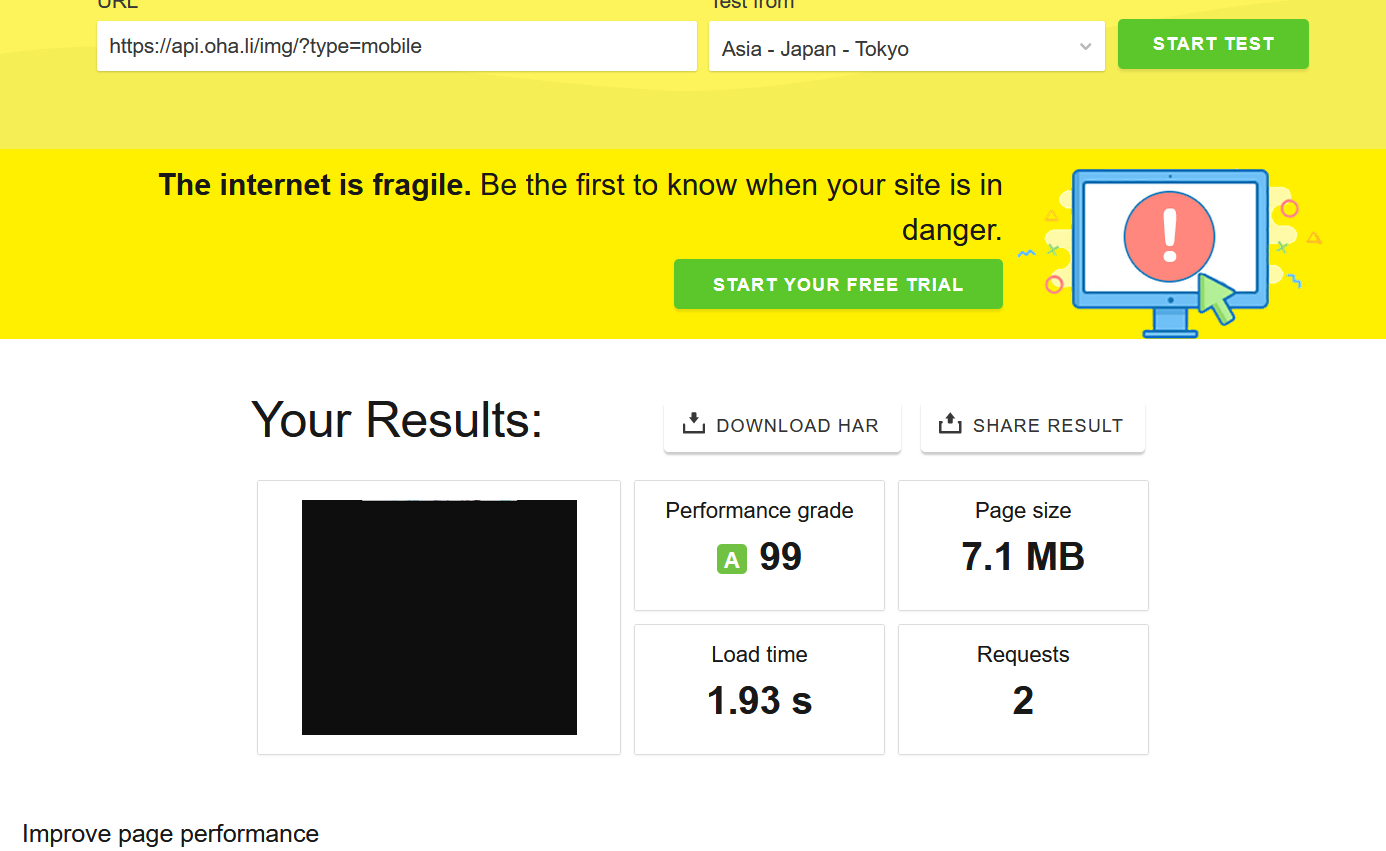Expand the test location dropdown arrow

(1085, 47)
